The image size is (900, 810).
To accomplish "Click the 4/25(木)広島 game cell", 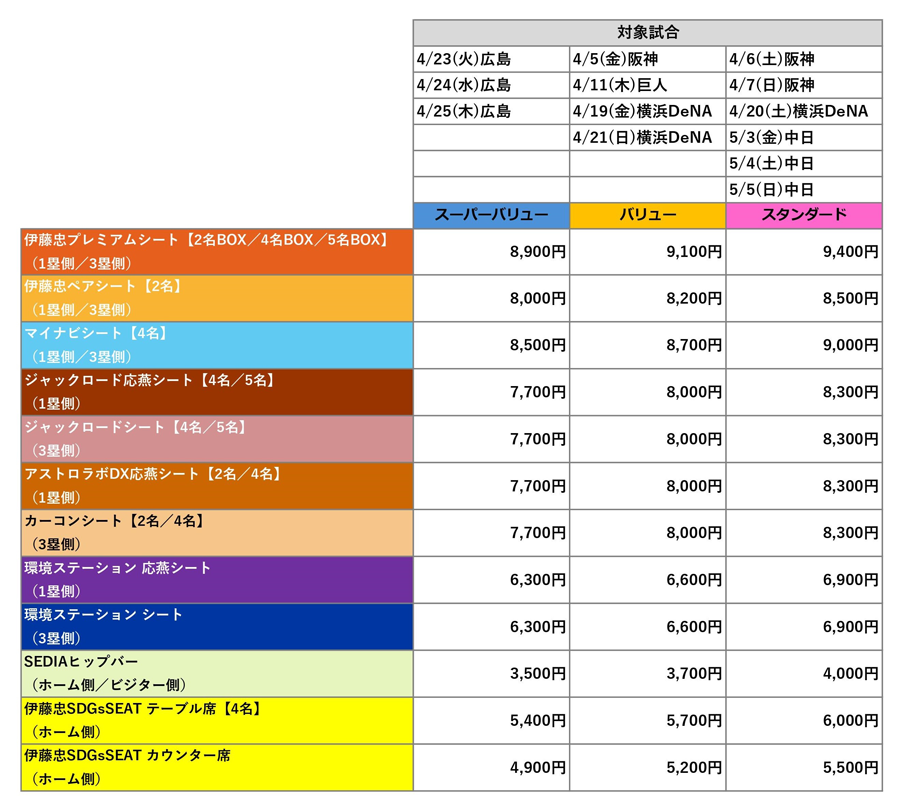I will (491, 111).
